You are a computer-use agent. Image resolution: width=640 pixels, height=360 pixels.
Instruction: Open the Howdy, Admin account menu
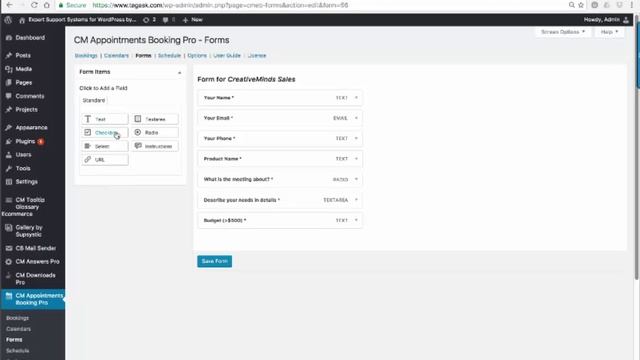606,20
